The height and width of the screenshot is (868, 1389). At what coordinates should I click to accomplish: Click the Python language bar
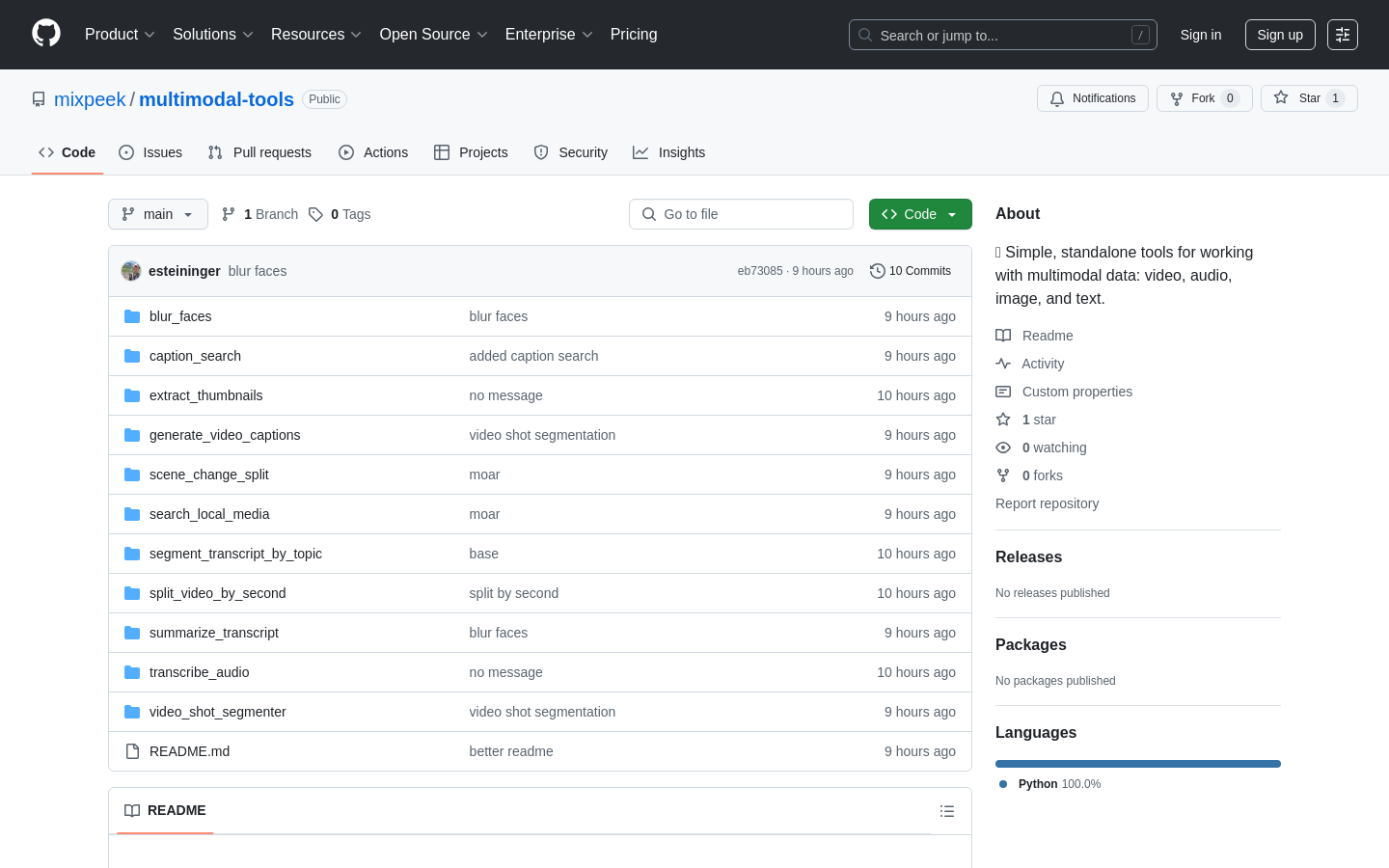click(1138, 764)
